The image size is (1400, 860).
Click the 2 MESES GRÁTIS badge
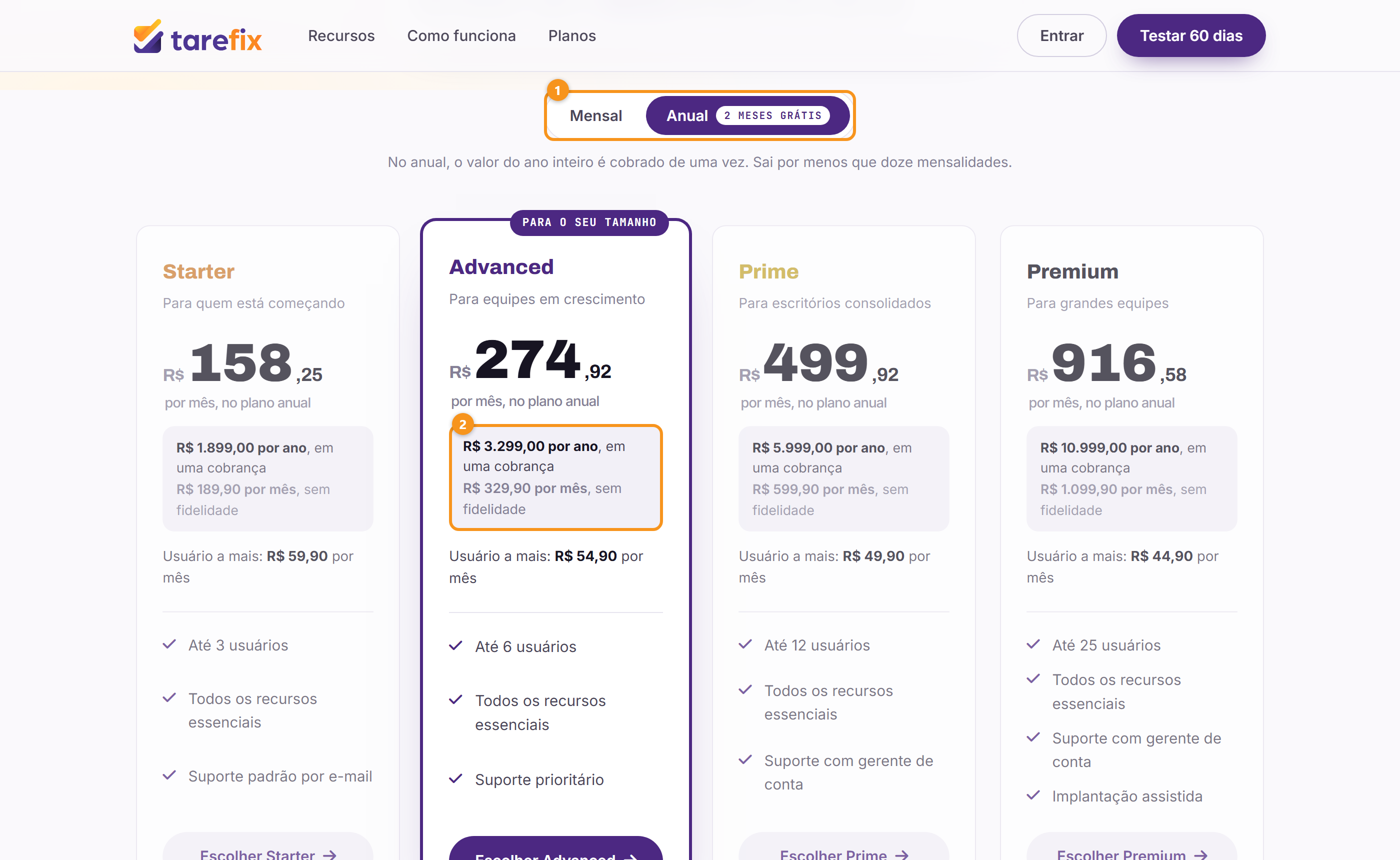tap(773, 115)
